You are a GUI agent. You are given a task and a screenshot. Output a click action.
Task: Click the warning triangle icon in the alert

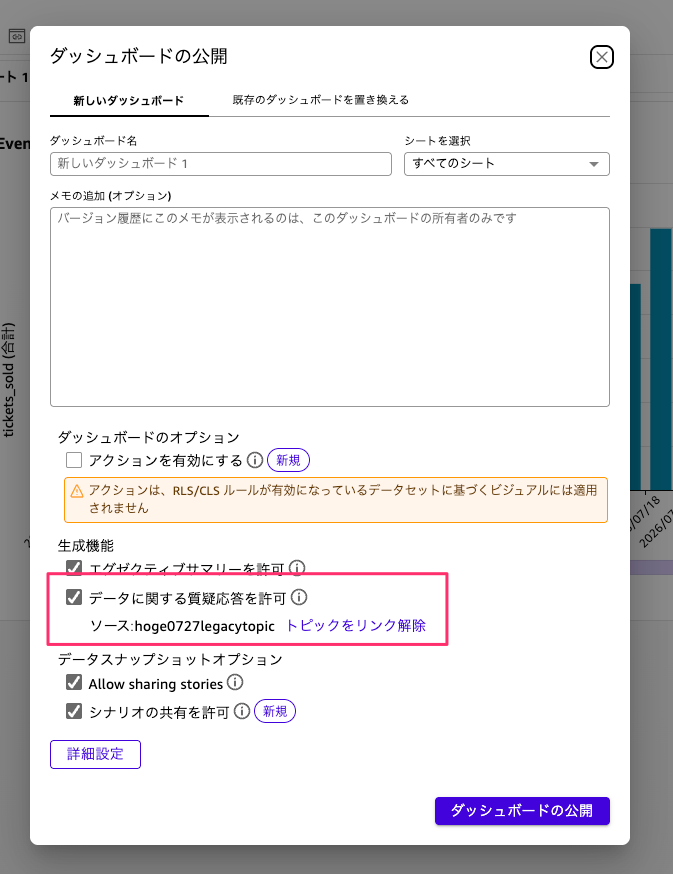pos(77,491)
